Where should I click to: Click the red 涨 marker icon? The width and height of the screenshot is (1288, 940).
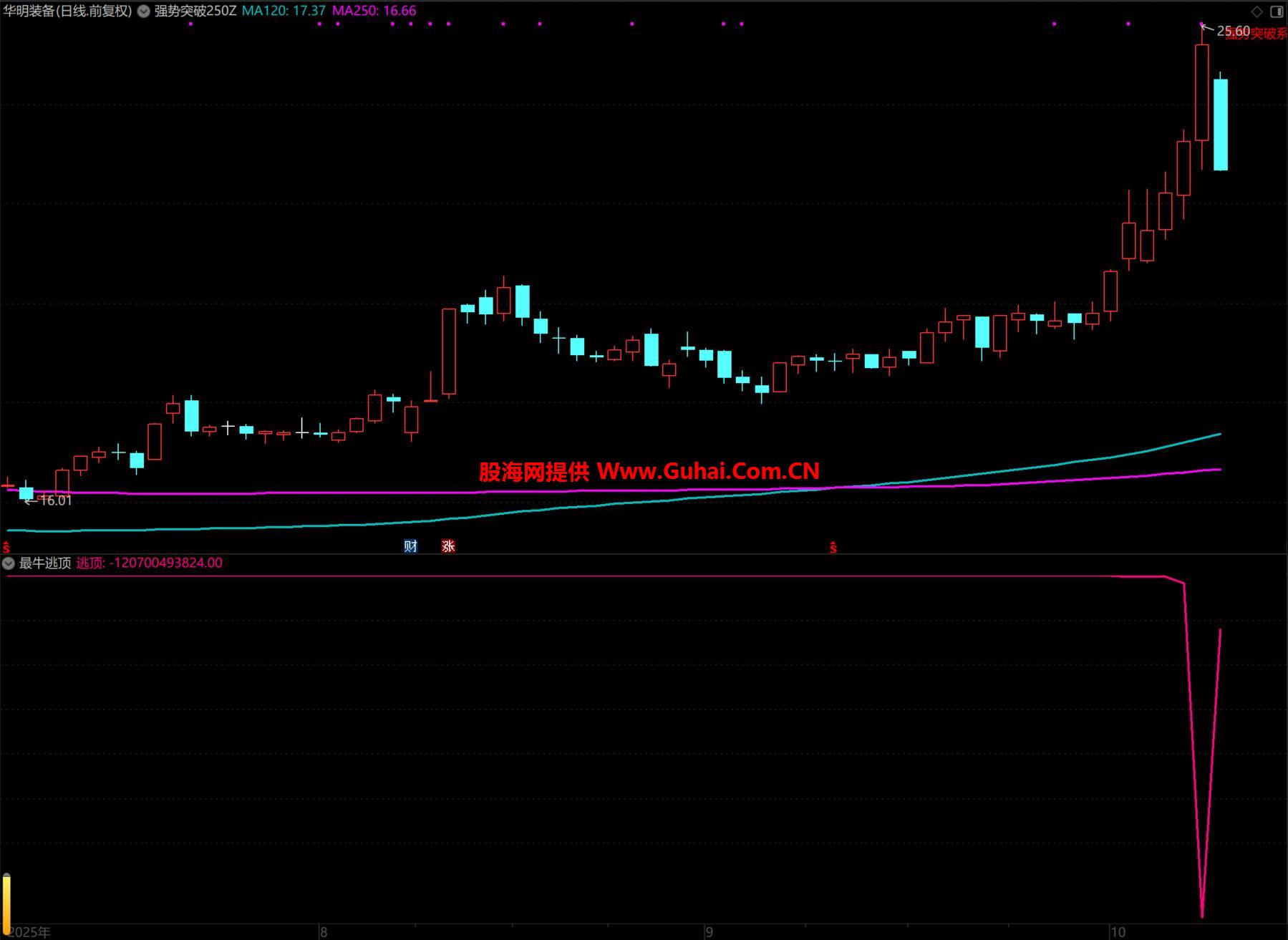click(x=448, y=546)
